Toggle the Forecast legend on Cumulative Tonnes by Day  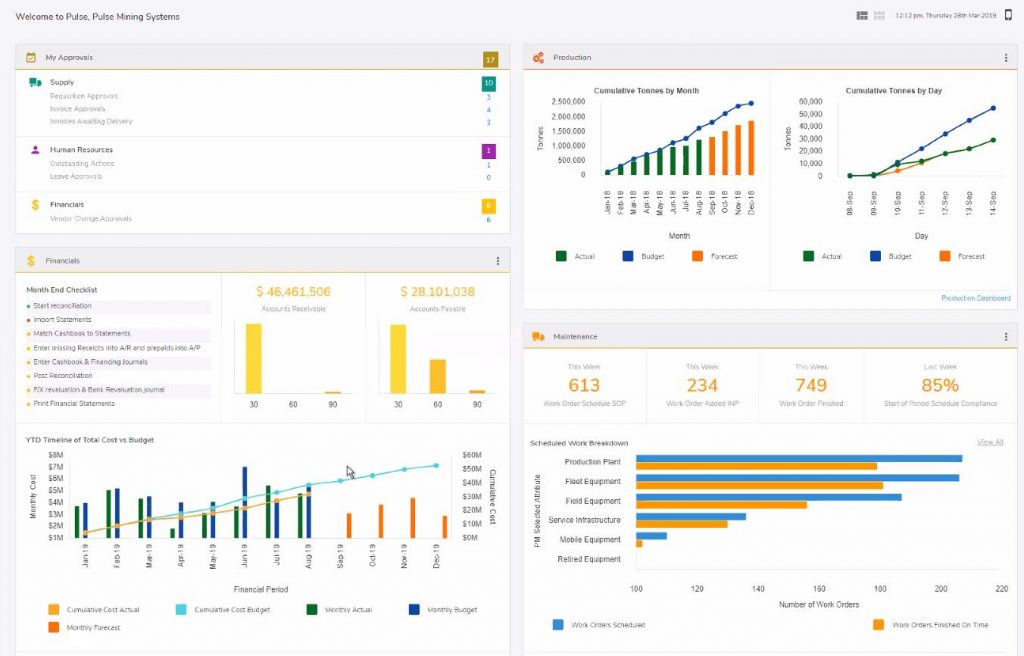click(957, 255)
